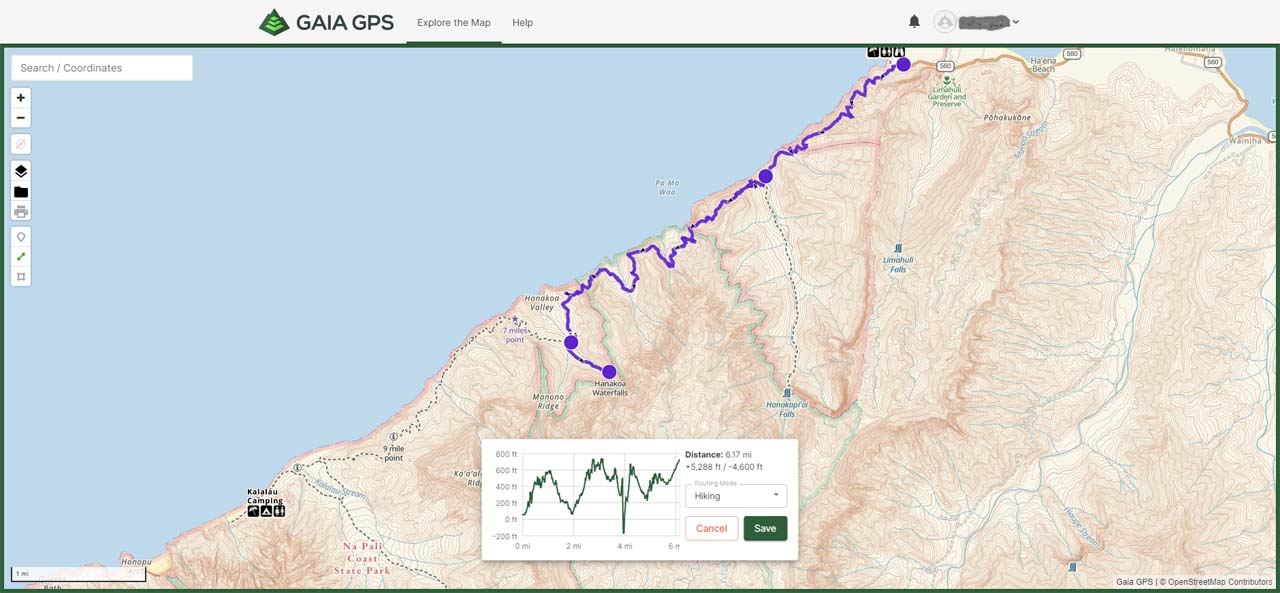This screenshot has height=593, width=1280.
Task: Save the route
Action: click(765, 528)
